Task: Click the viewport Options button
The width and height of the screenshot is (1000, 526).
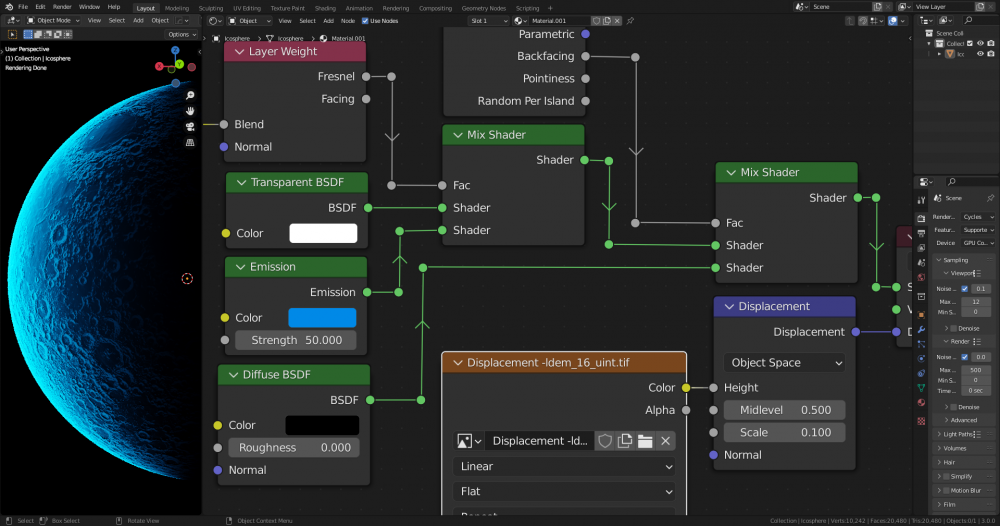Action: pos(182,34)
